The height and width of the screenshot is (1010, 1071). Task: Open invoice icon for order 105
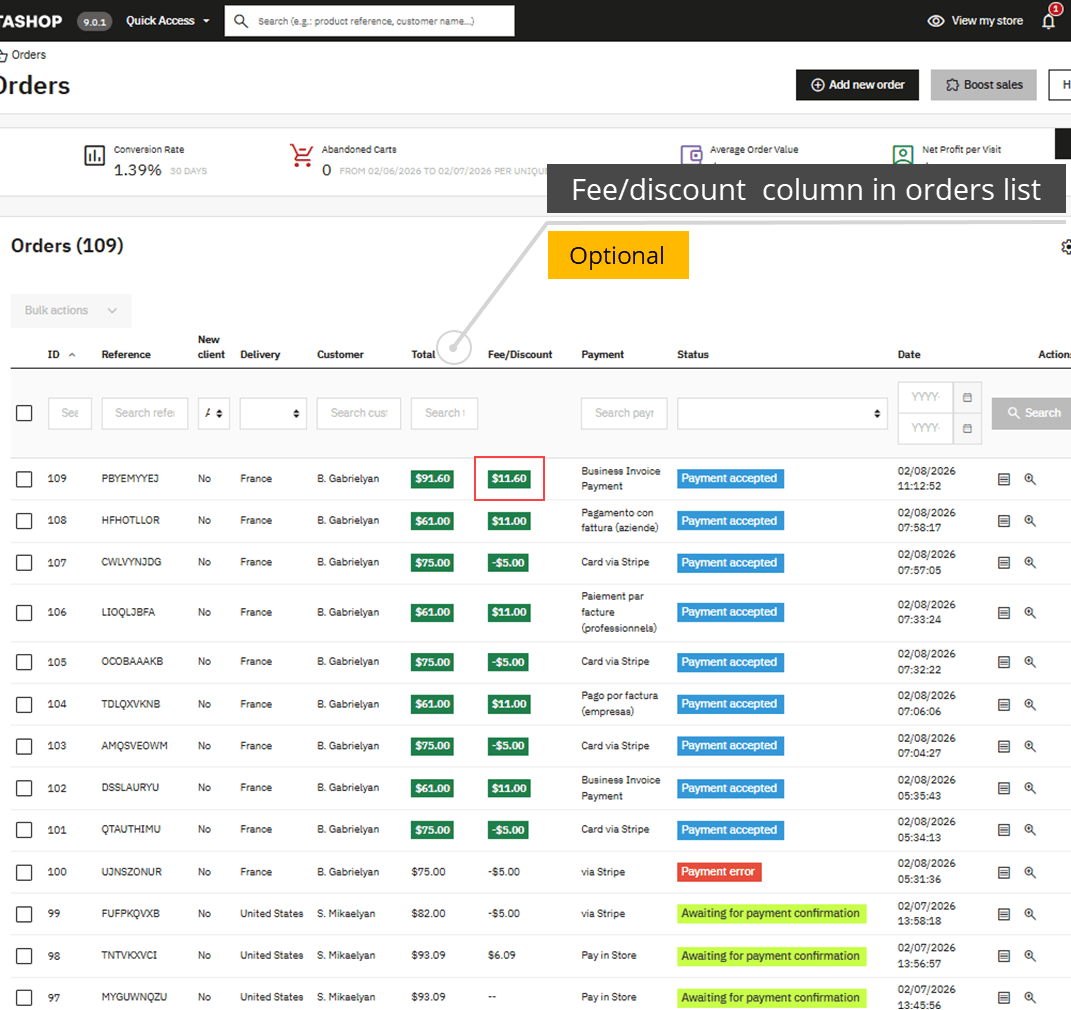click(x=1003, y=662)
